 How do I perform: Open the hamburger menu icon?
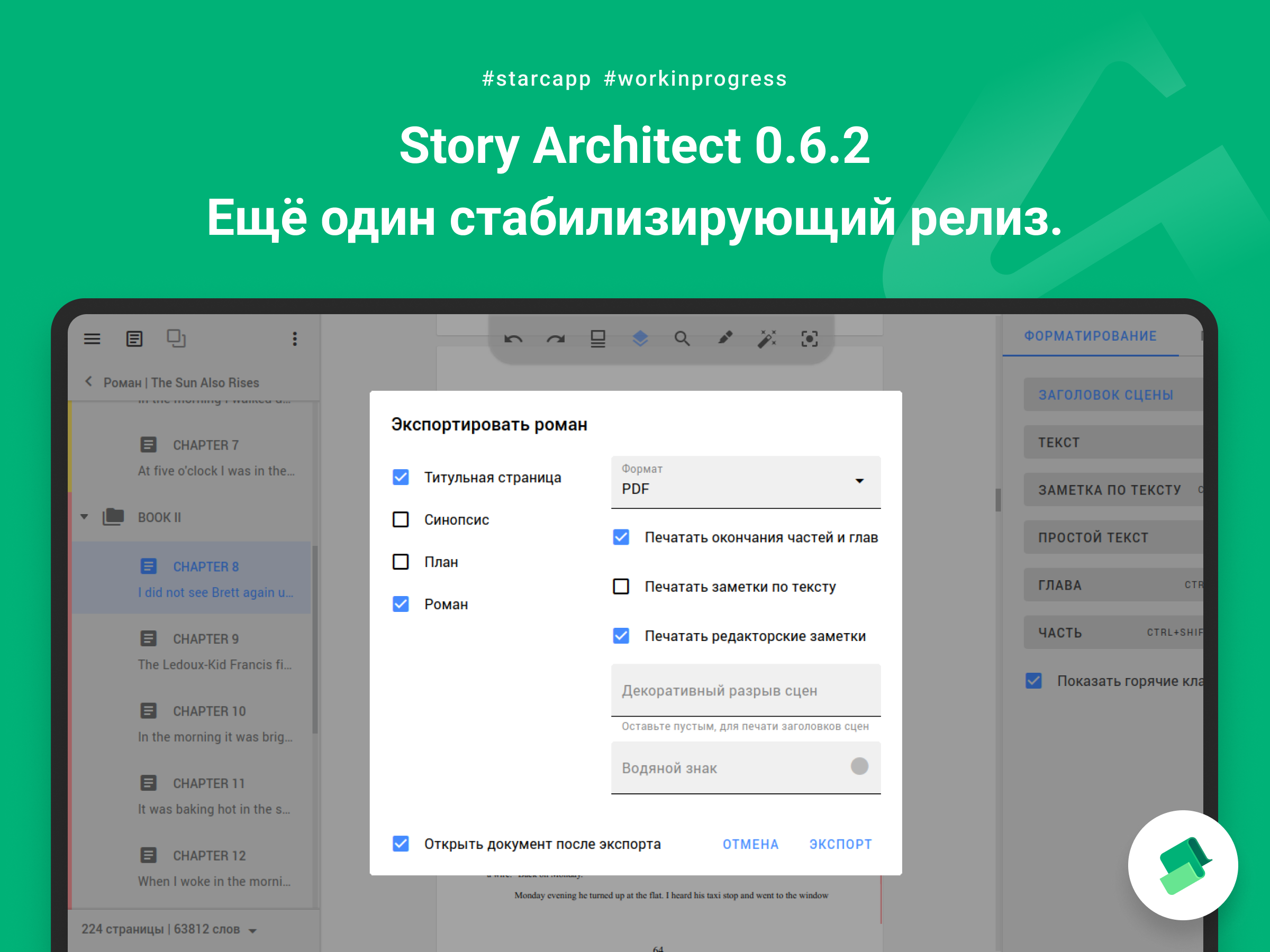click(x=92, y=338)
